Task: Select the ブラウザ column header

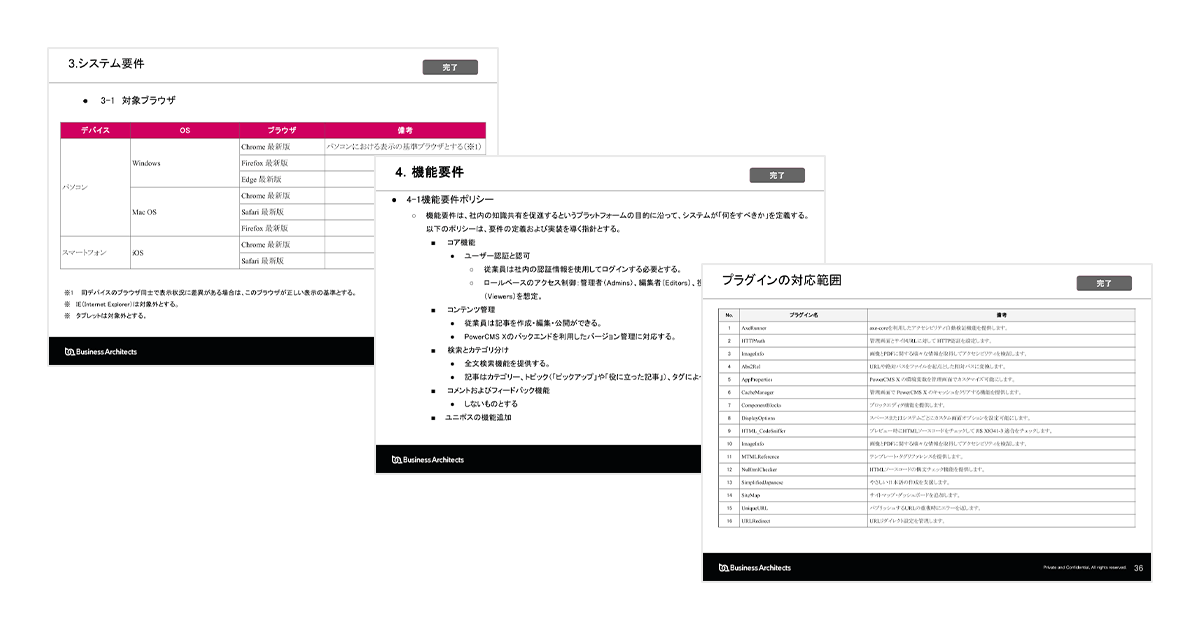Action: click(281, 130)
